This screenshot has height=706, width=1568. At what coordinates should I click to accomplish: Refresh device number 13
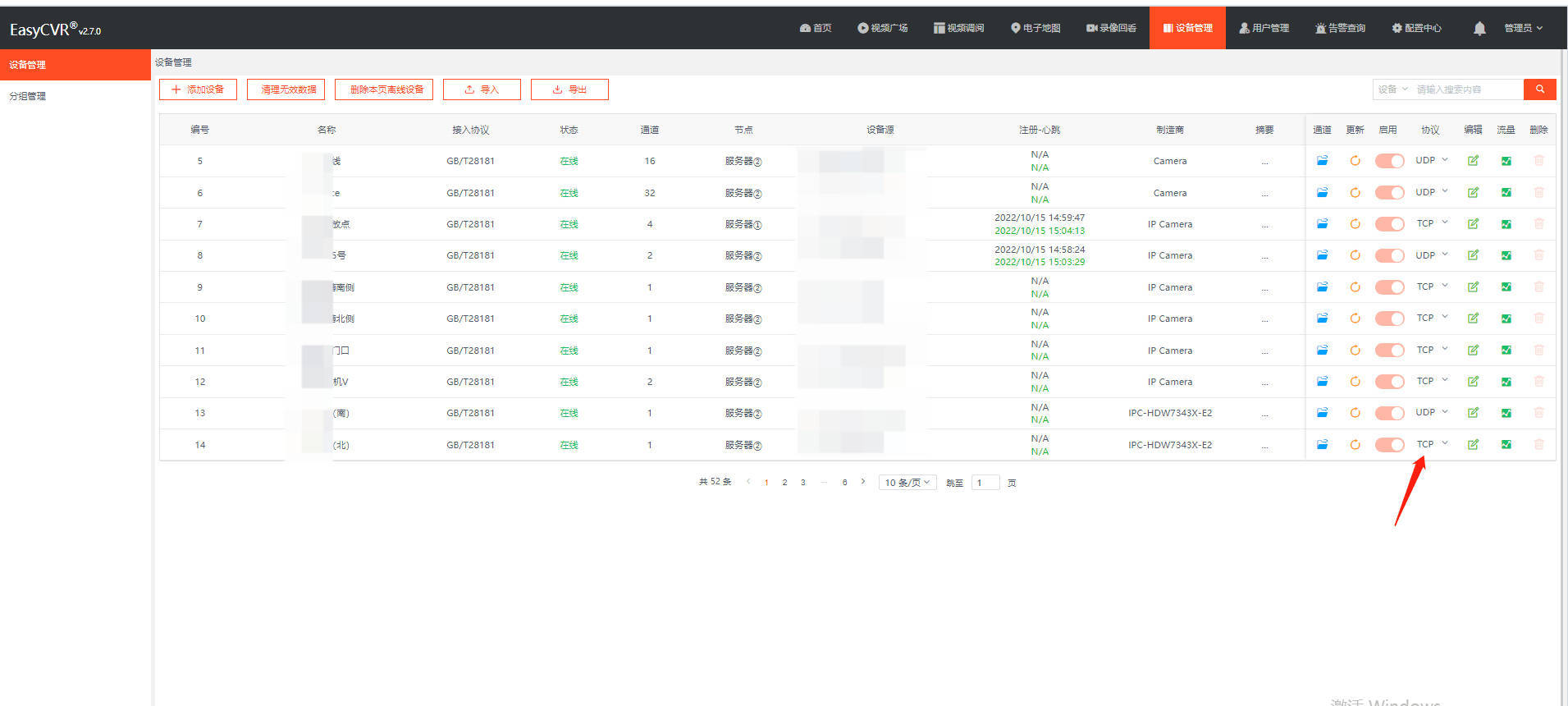(x=1355, y=413)
